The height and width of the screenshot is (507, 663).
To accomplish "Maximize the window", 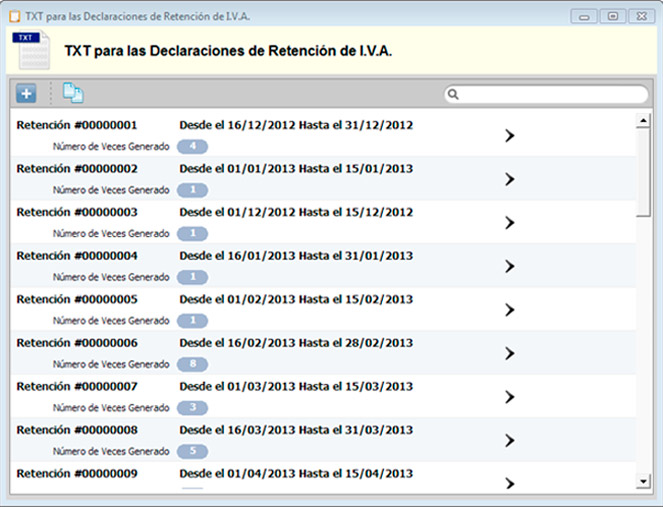I will tap(612, 16).
